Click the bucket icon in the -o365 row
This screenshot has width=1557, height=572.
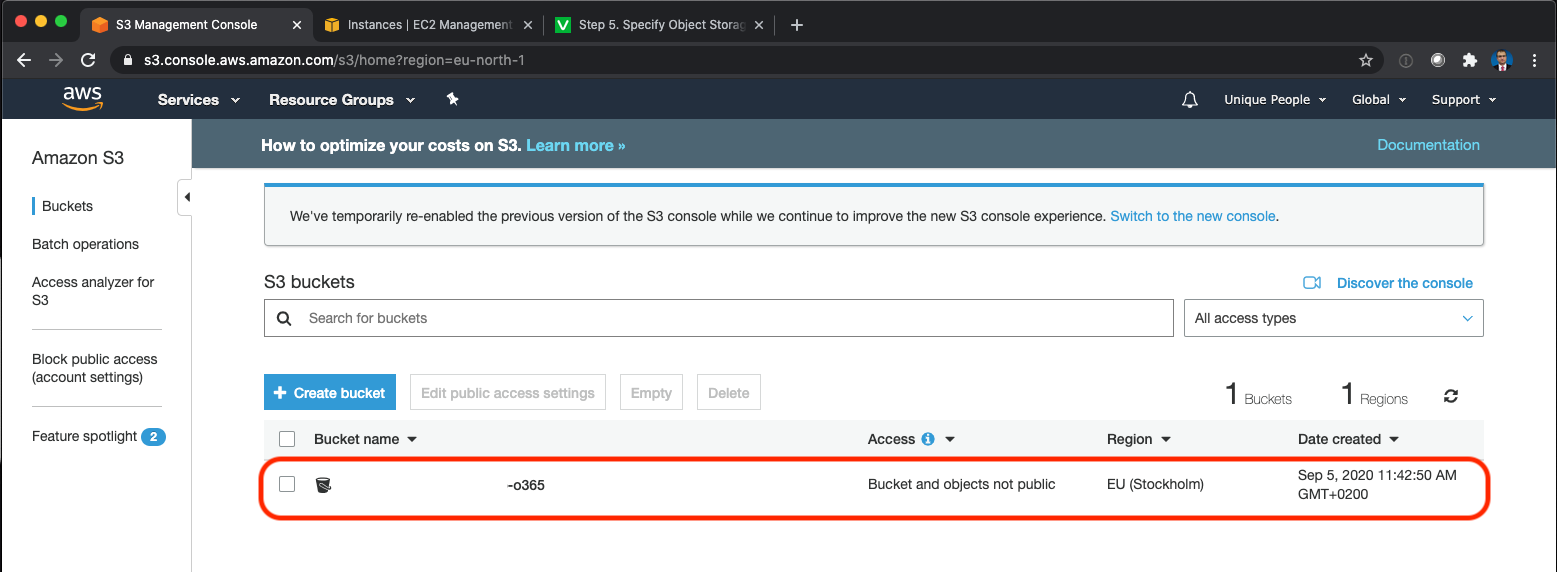[x=323, y=485]
